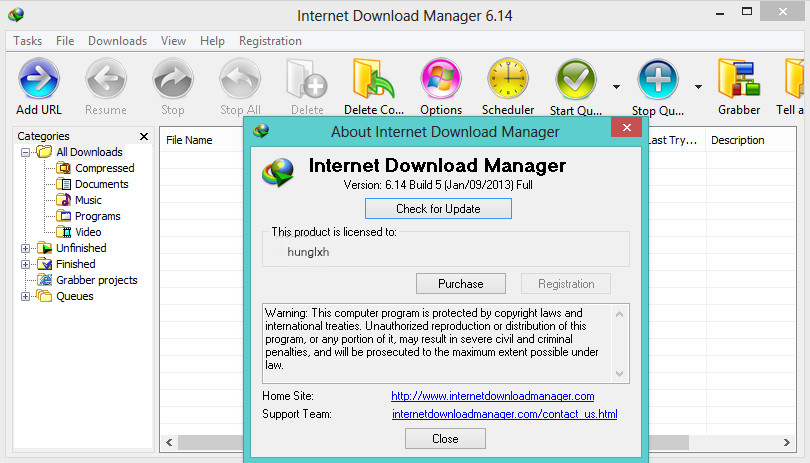Image resolution: width=810 pixels, height=463 pixels.
Task: Click the Tell a Friend toolbar icon
Action: click(x=795, y=79)
